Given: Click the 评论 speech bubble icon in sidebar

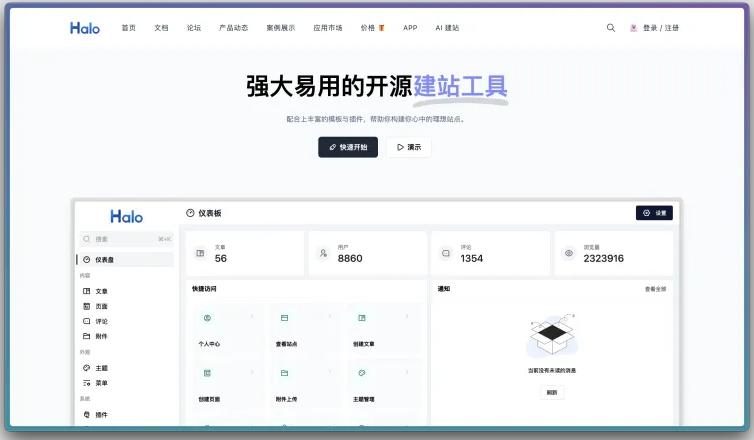Looking at the screenshot, I should (87, 321).
